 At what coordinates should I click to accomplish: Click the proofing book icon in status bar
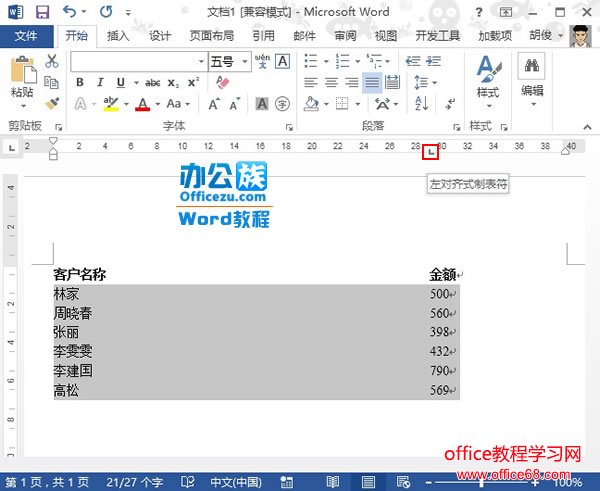(188, 482)
